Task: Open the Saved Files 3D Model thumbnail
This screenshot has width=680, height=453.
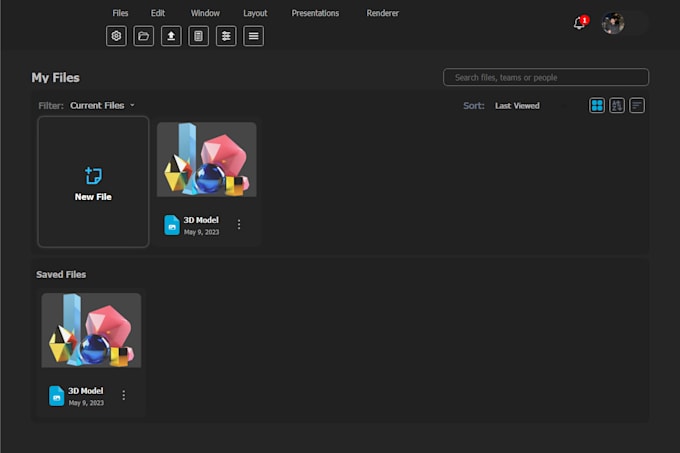Action: pos(91,330)
